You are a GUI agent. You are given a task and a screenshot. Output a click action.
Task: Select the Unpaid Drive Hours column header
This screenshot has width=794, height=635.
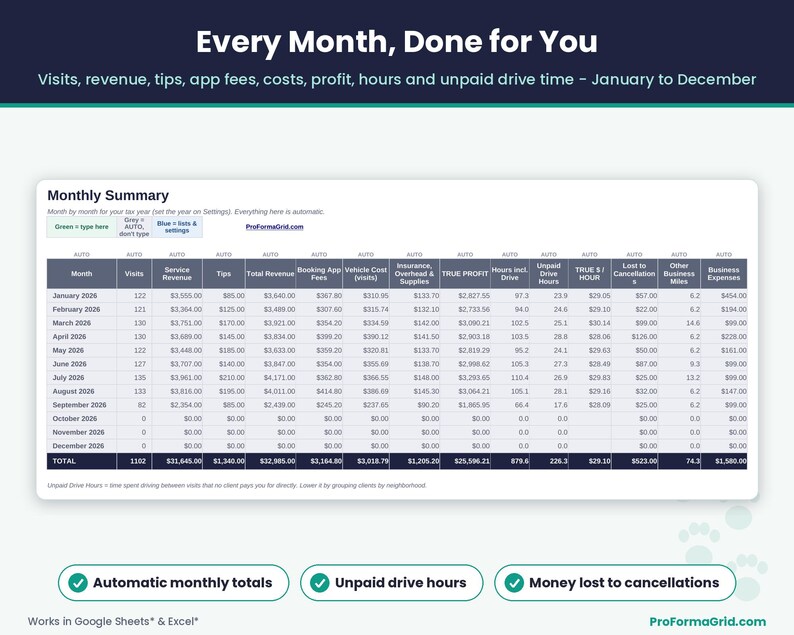click(549, 273)
